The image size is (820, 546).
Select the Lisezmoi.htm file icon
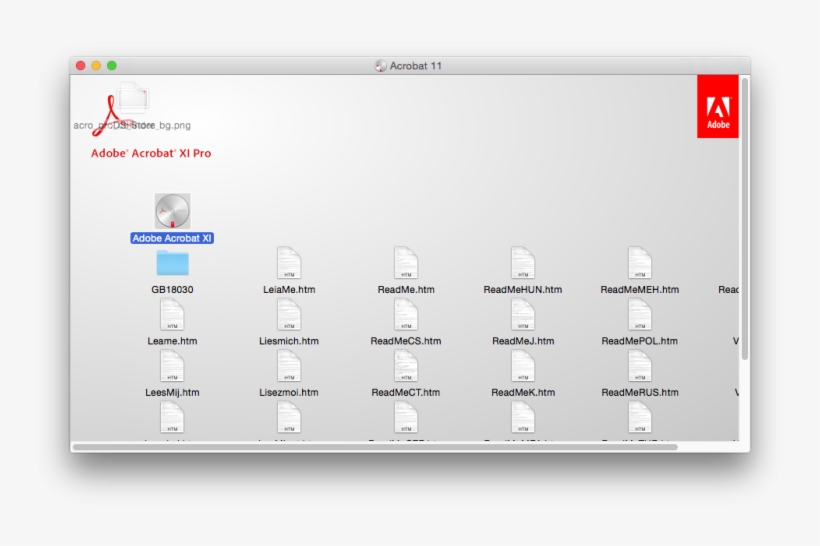289,366
